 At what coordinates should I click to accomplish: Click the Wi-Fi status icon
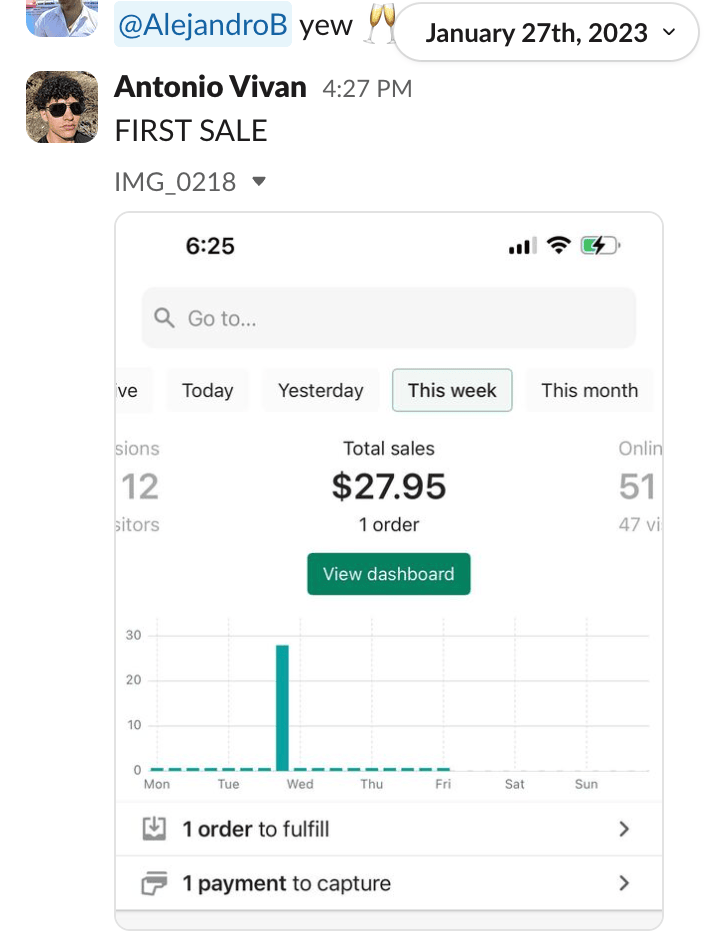coord(559,246)
